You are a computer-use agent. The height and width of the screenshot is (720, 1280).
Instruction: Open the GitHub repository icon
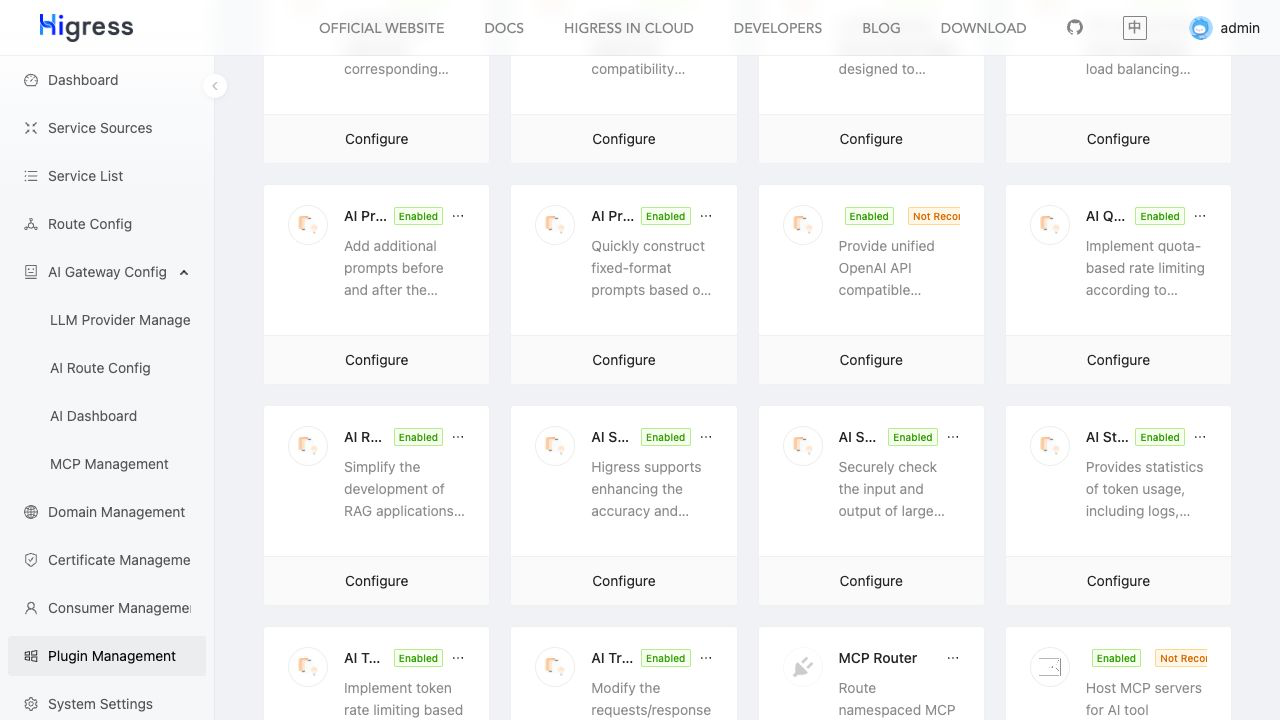(1075, 27)
